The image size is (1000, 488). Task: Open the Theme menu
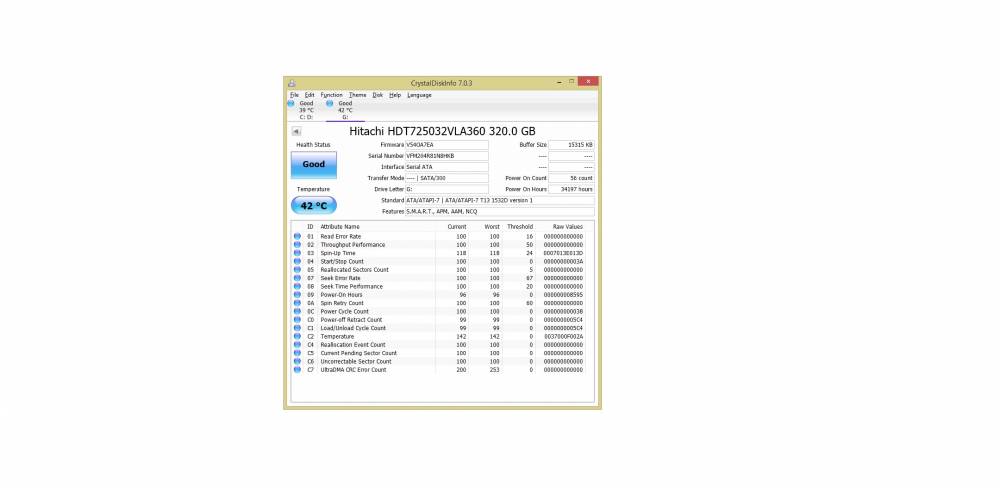[x=357, y=95]
